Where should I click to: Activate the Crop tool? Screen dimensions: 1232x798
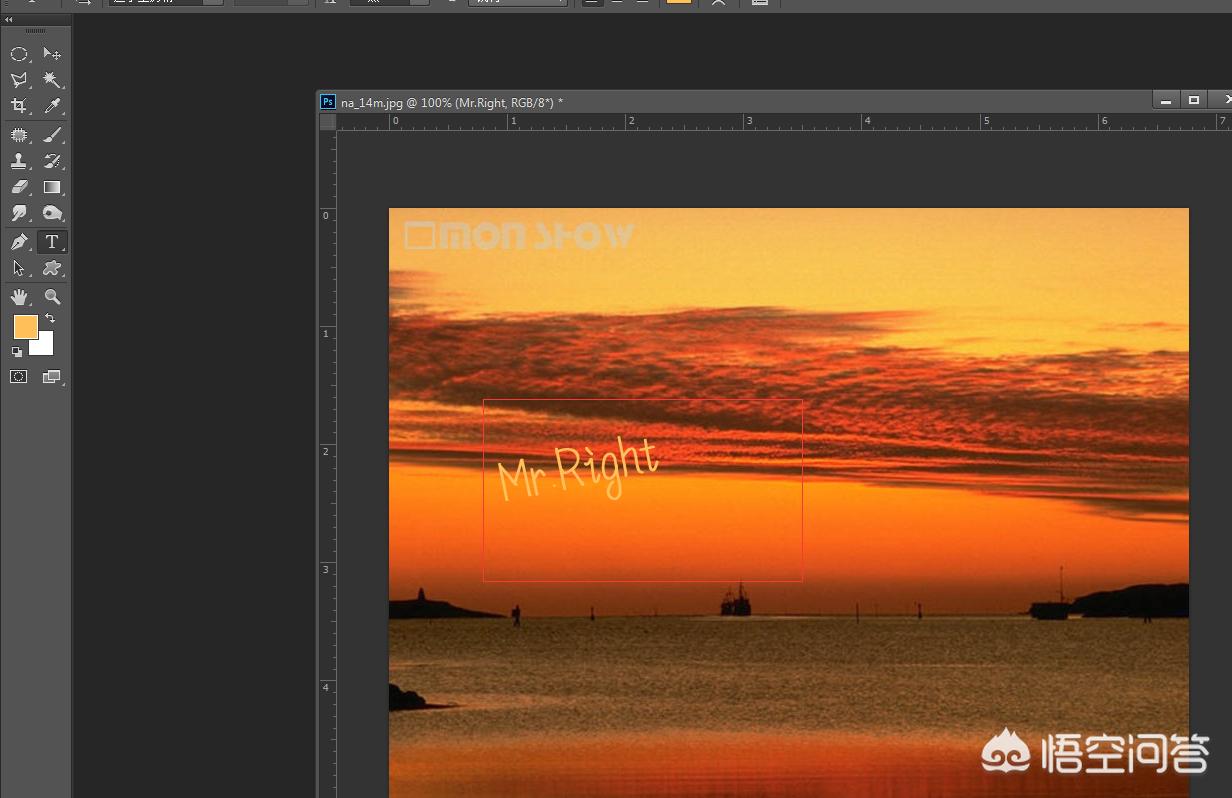click(19, 106)
